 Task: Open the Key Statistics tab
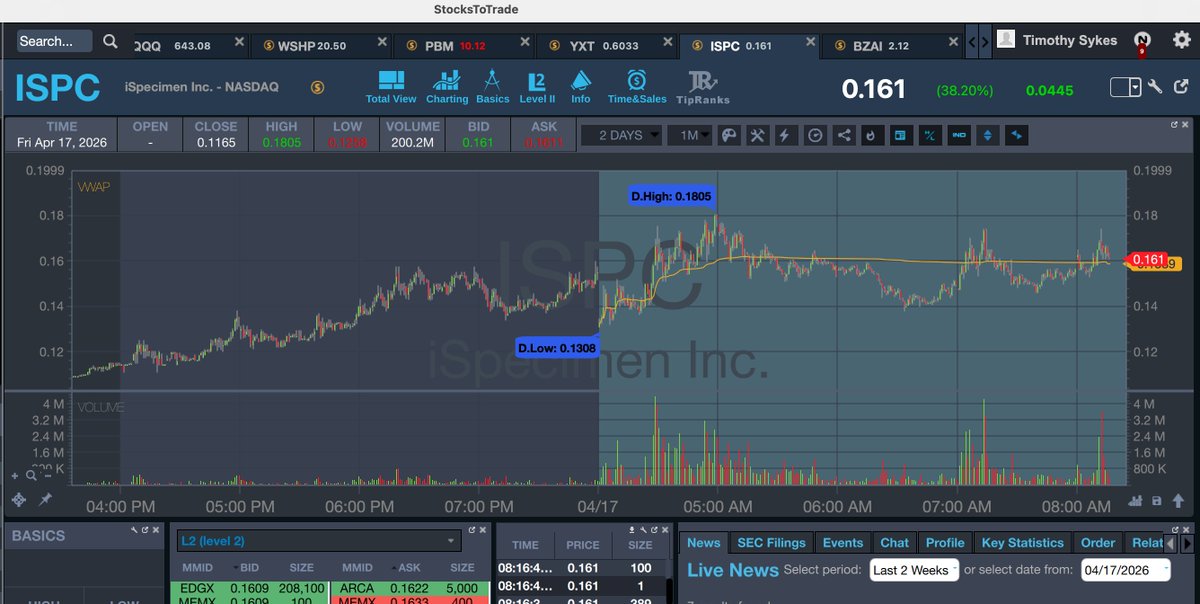[1022, 542]
